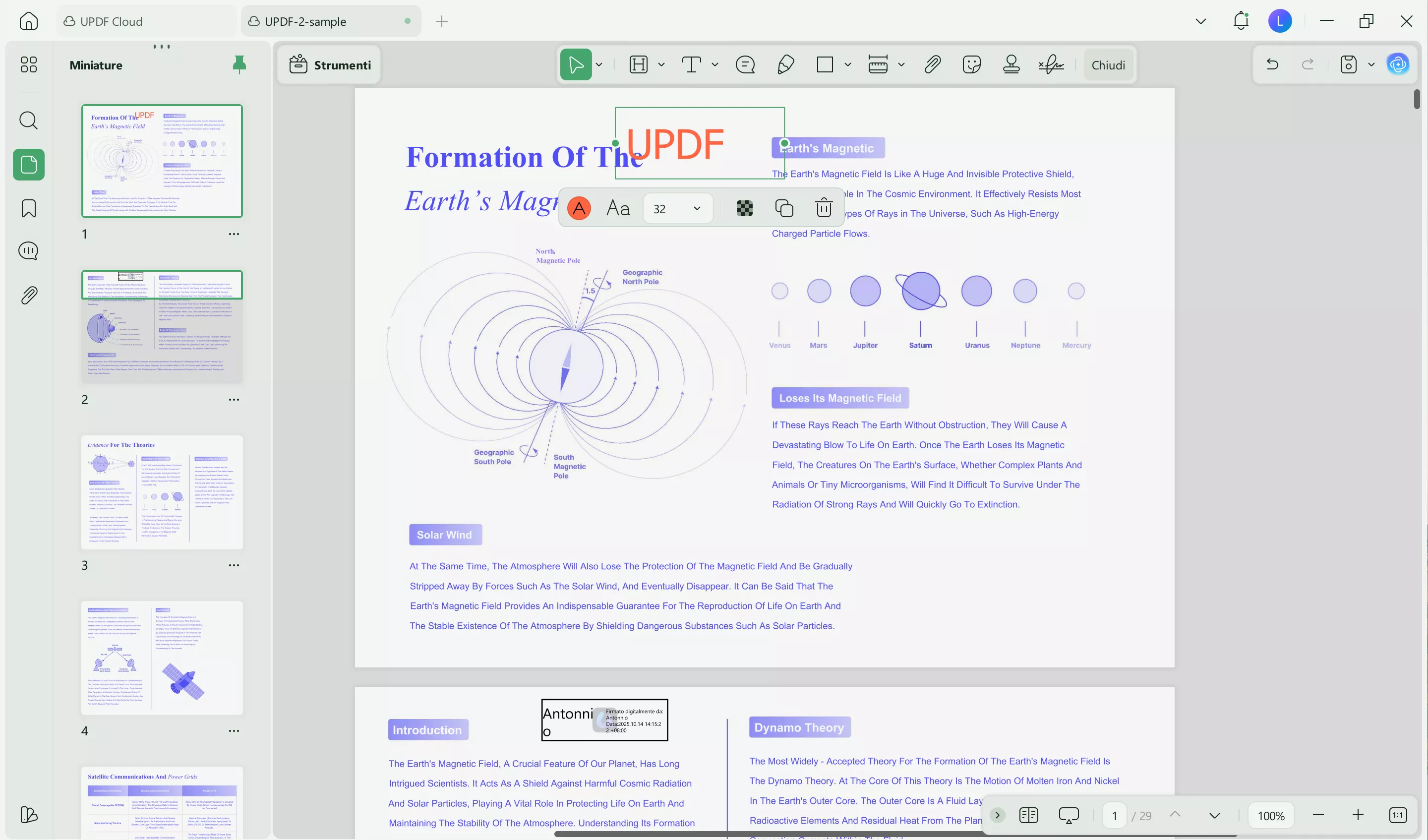Click the Chiudi button
The height and width of the screenshot is (840, 1428).
tap(1108, 65)
